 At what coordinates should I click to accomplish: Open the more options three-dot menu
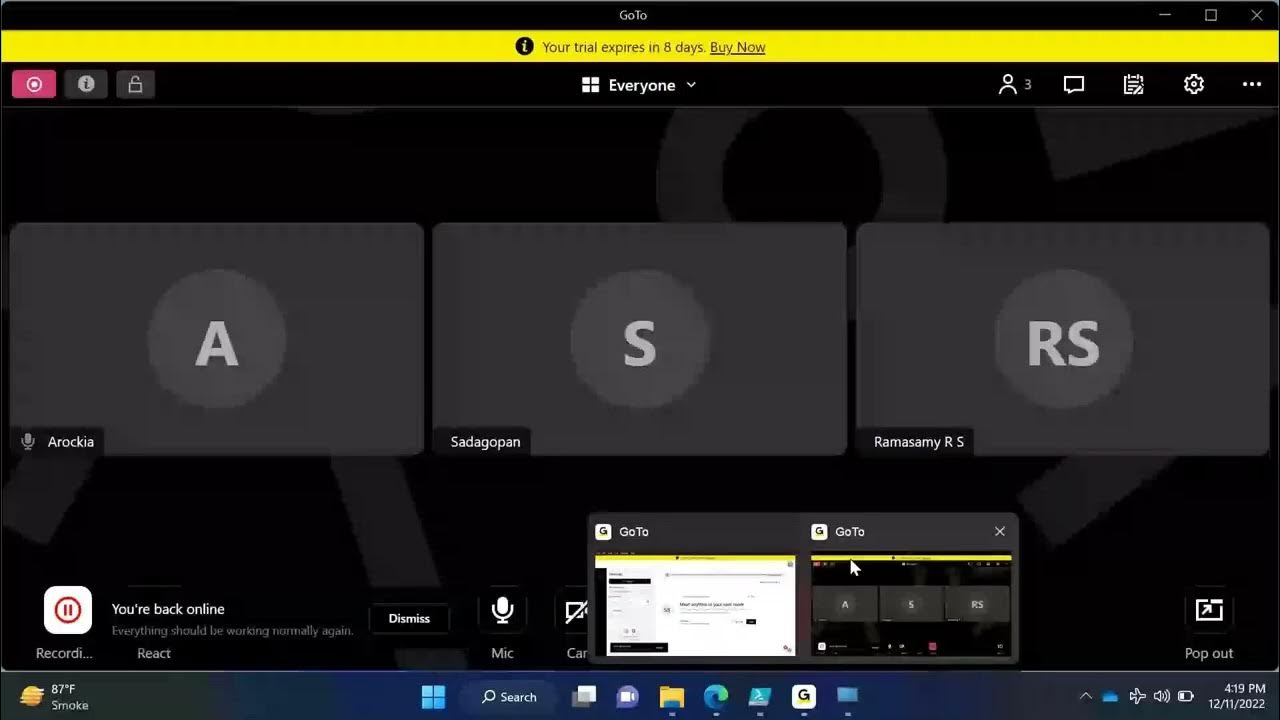pyautogui.click(x=1252, y=85)
